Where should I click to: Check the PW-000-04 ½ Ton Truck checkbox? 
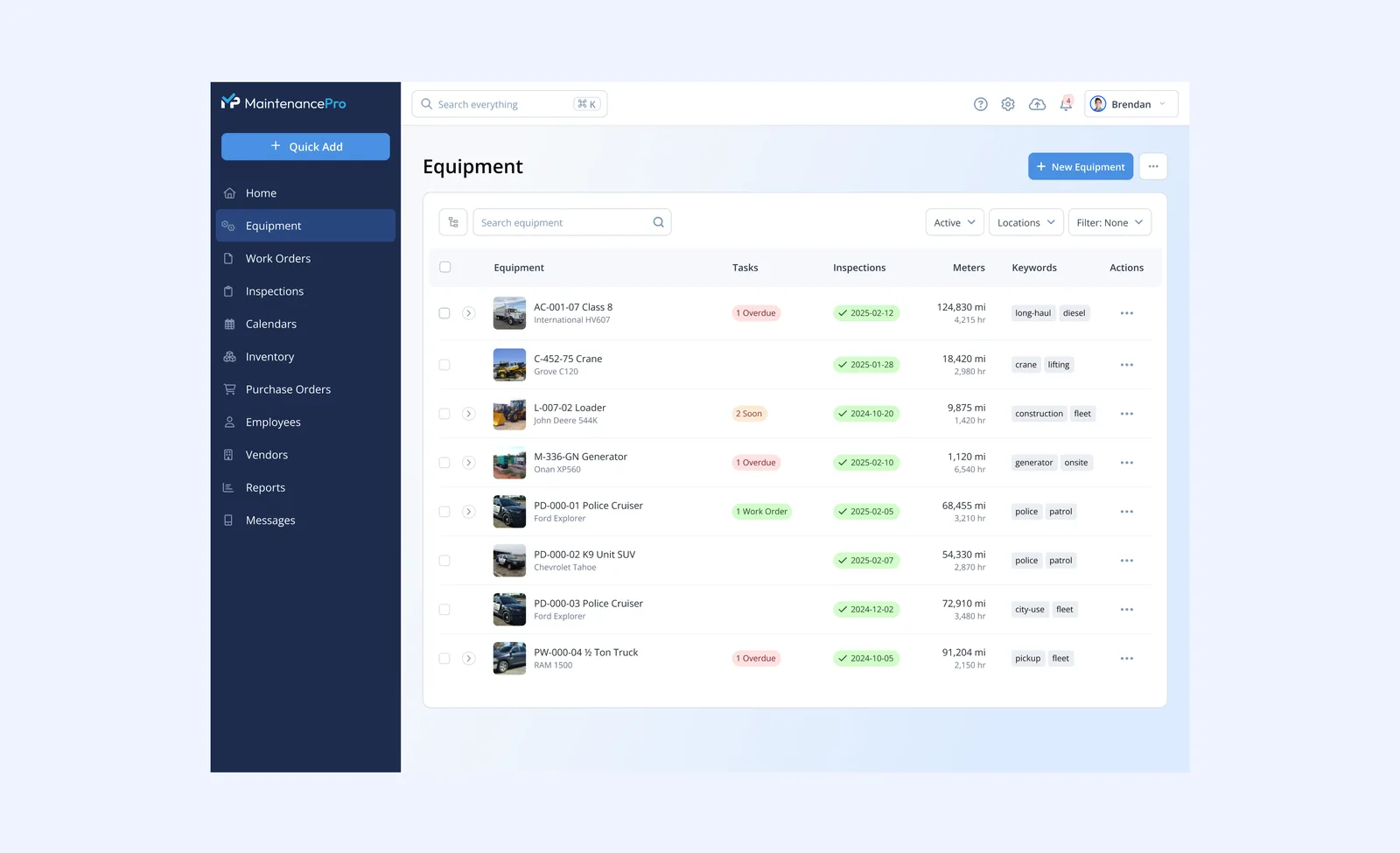pos(444,659)
